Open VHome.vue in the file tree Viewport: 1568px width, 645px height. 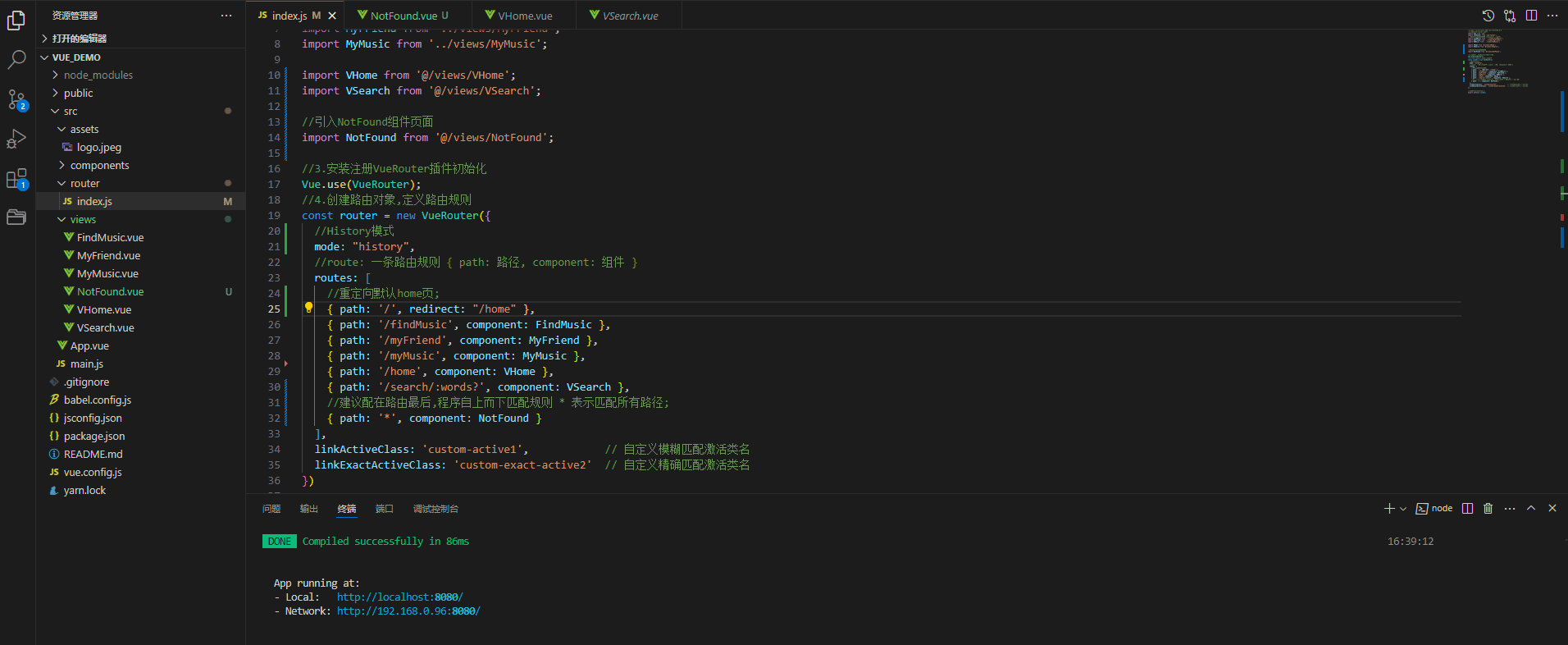pos(140,309)
